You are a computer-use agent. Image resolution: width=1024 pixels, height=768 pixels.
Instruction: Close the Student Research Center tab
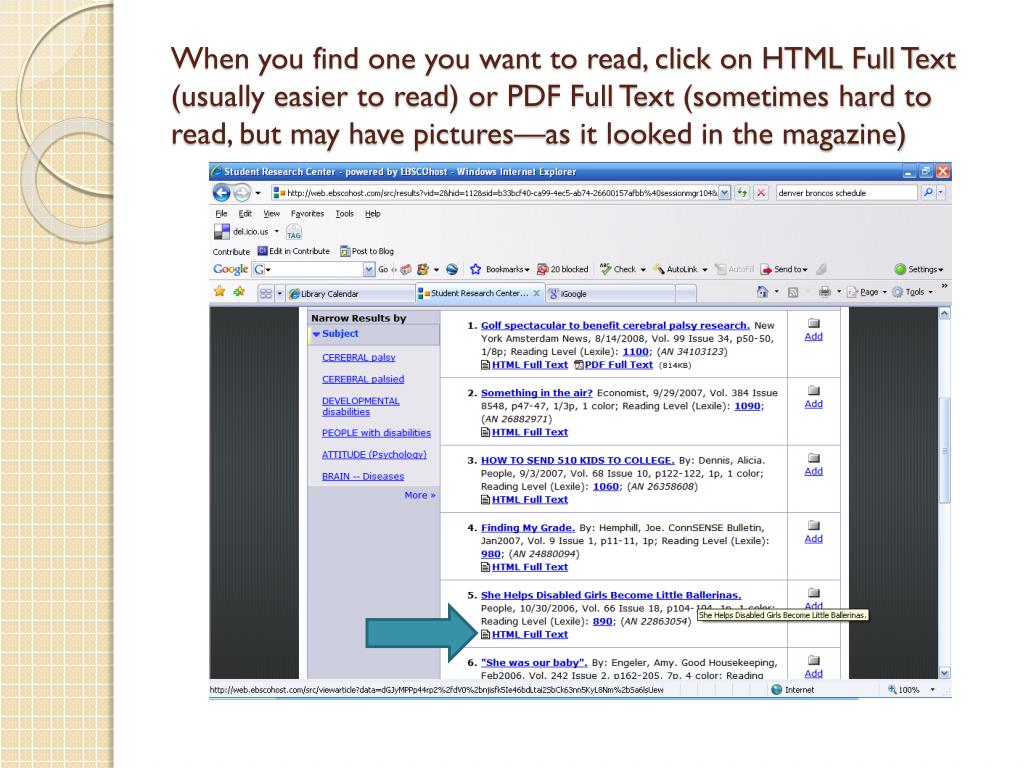click(x=536, y=293)
